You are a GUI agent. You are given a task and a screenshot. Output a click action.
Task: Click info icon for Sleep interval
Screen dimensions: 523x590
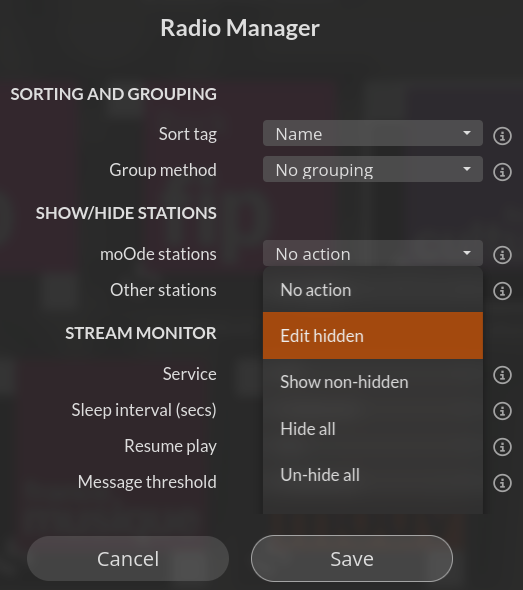coord(502,411)
